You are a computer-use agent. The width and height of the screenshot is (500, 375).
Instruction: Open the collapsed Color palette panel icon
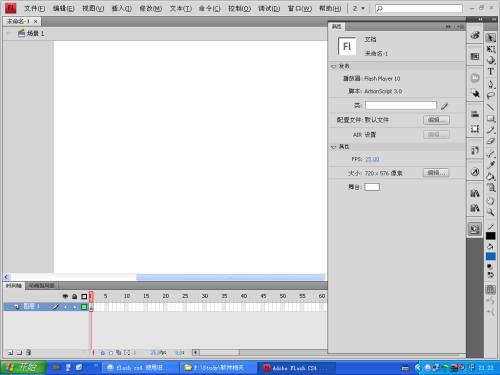pyautogui.click(x=475, y=35)
